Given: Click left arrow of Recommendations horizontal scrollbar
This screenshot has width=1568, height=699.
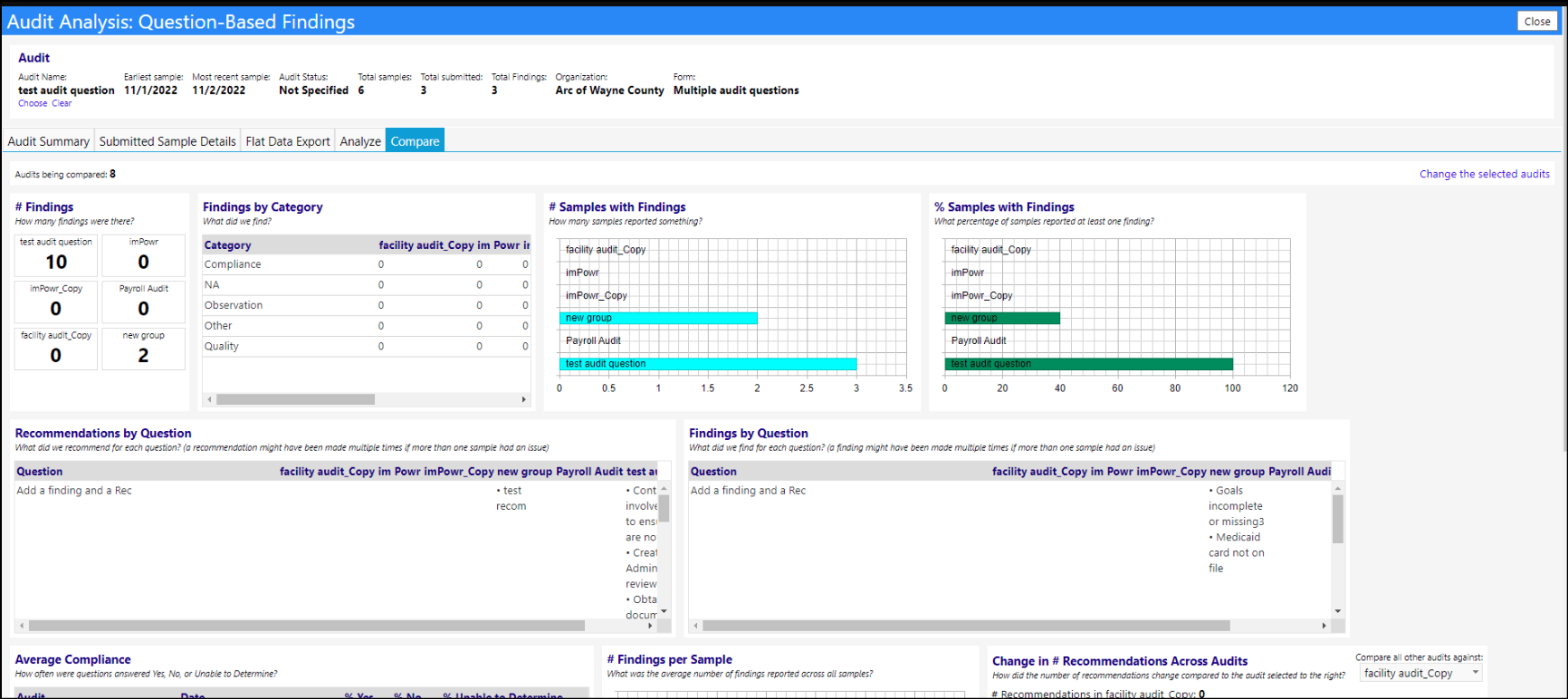Looking at the screenshot, I should point(22,626).
